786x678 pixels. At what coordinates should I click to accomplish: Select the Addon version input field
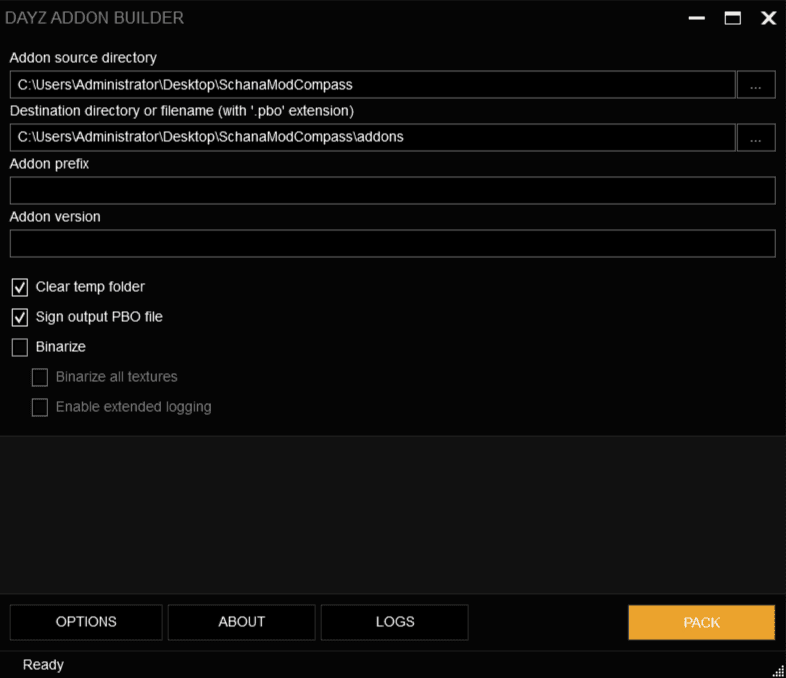pyautogui.click(x=392, y=243)
